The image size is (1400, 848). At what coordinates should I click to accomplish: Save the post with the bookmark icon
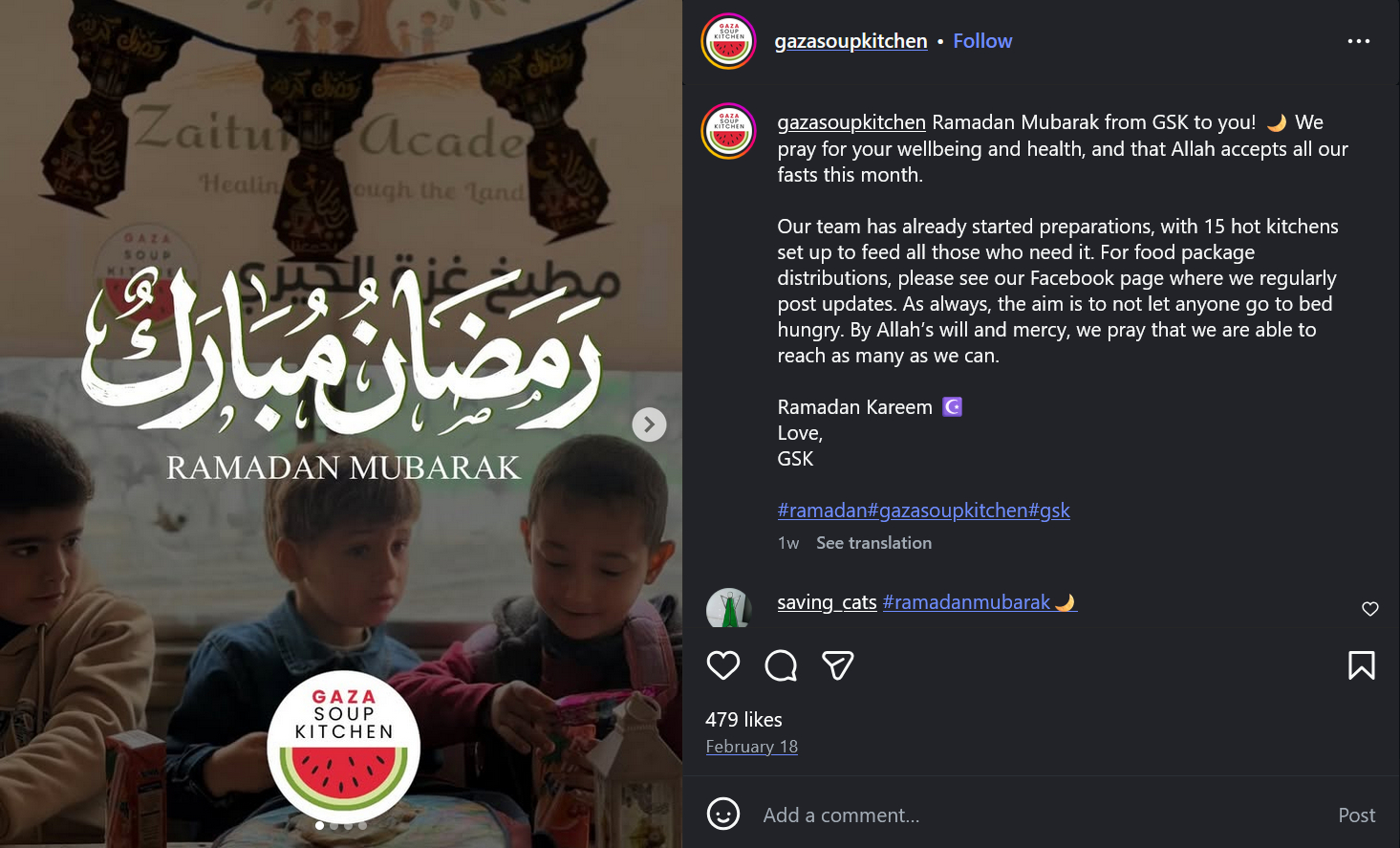coord(1362,665)
